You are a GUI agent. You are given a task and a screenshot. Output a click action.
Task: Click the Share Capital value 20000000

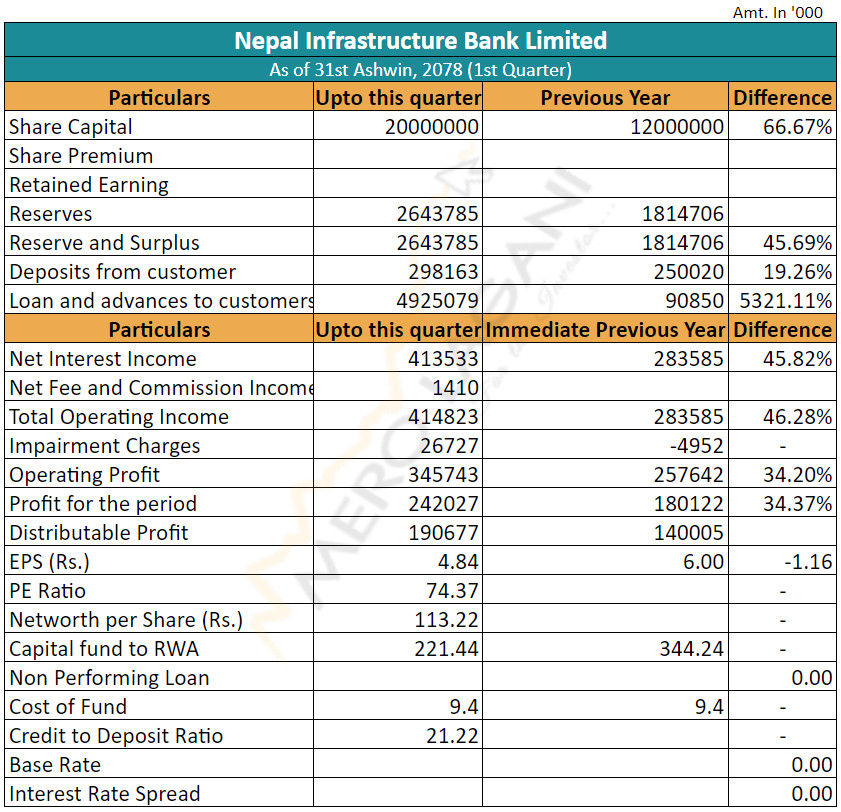432,127
